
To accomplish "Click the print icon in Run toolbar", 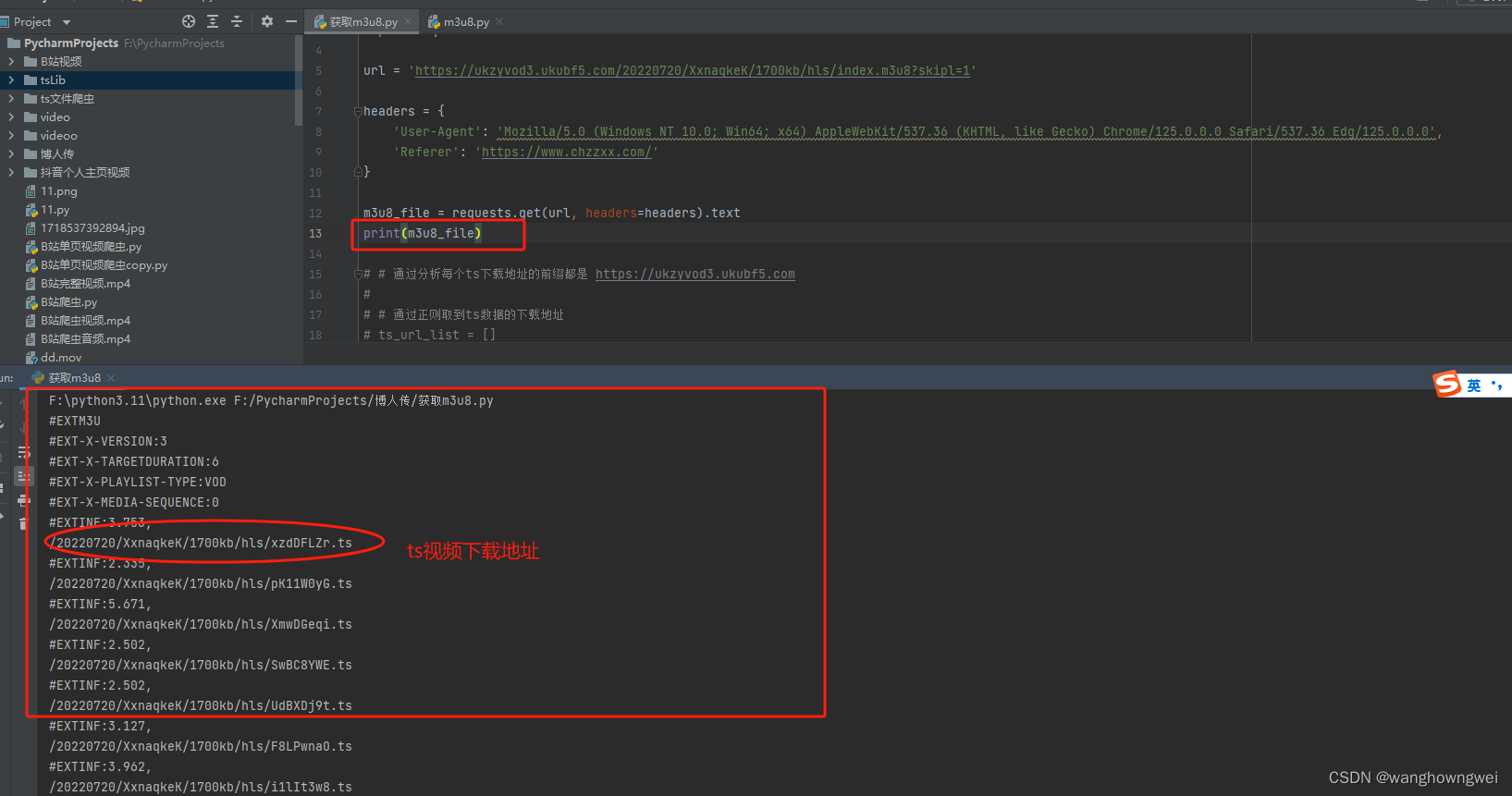I will point(24,500).
